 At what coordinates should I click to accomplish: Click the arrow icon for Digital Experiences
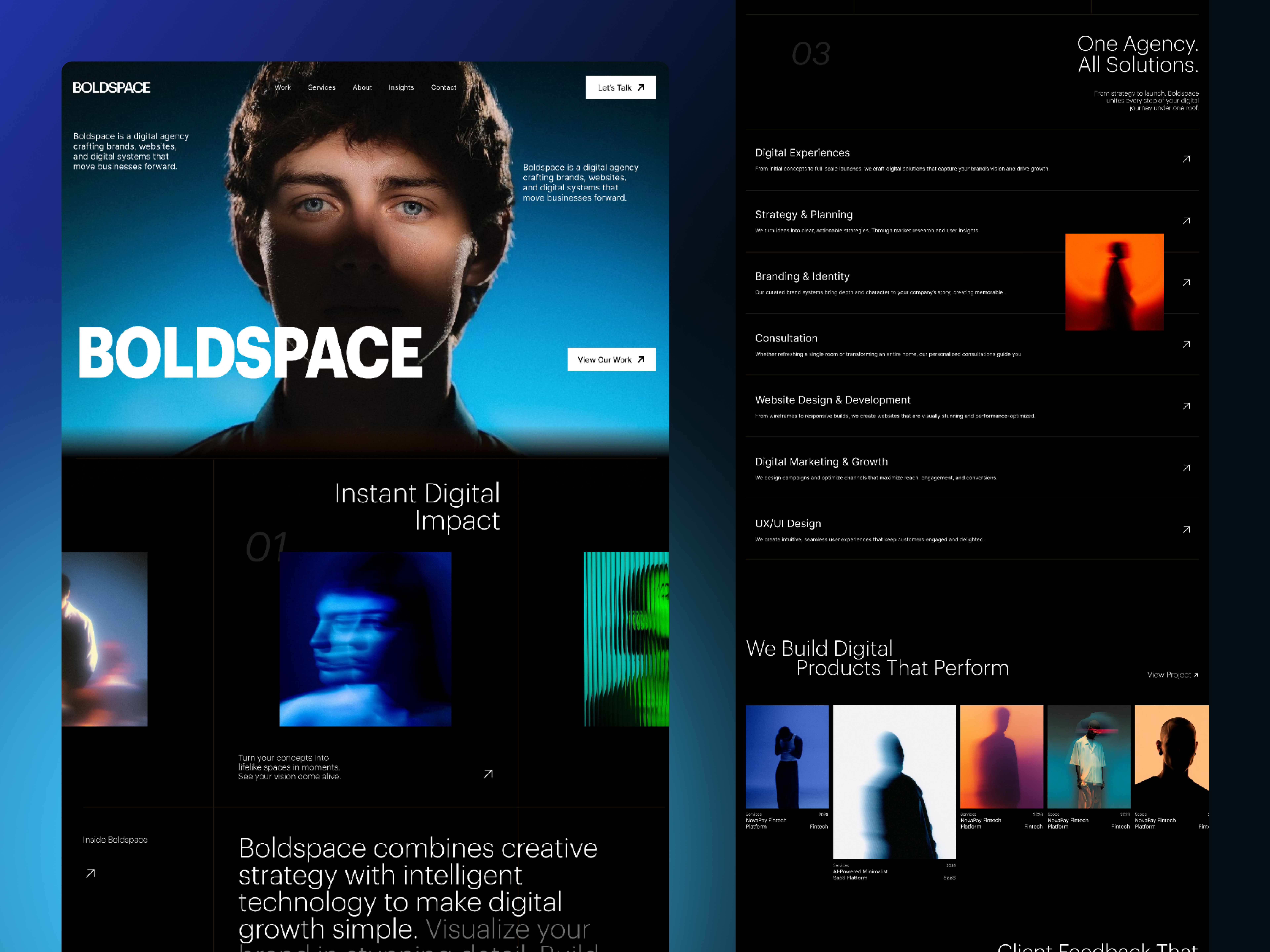1186,159
